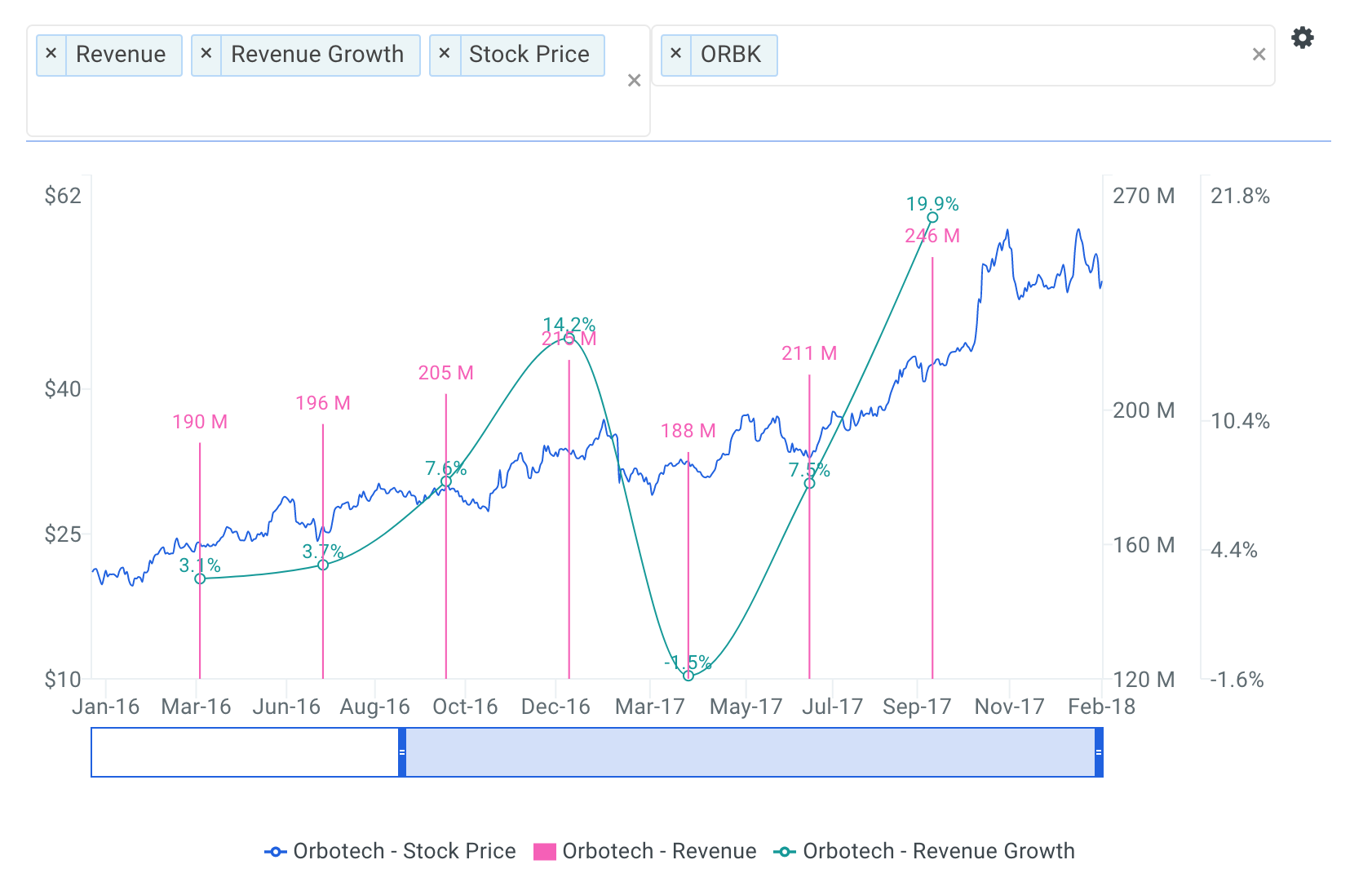Clear all tickers in company field
The height and width of the screenshot is (891, 1372).
click(x=1259, y=55)
